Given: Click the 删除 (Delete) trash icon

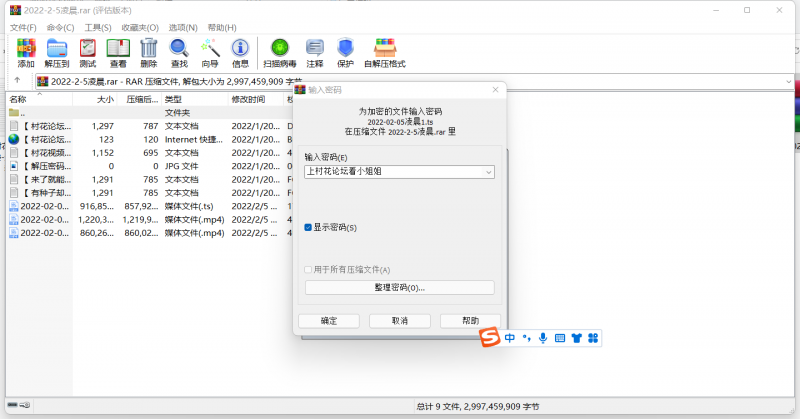Looking at the screenshot, I should click(x=149, y=52).
